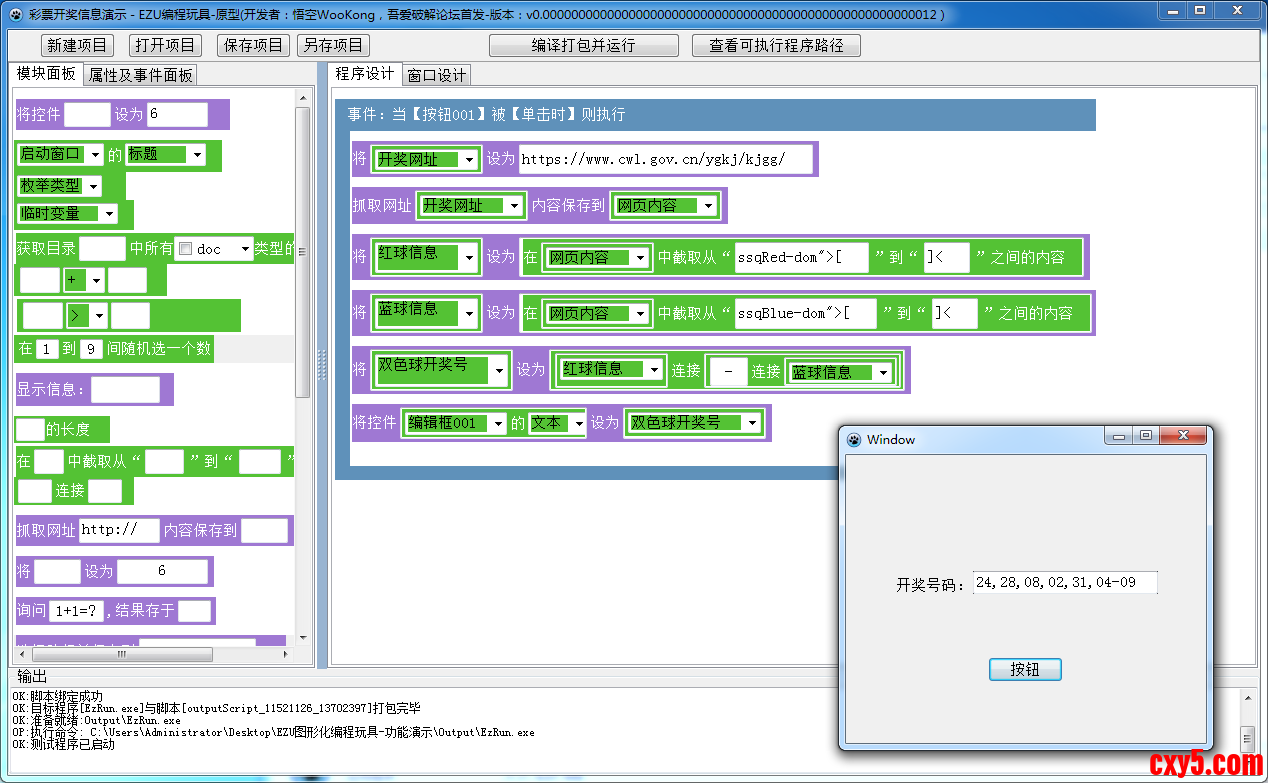Open the 窗口设计 tab
The height and width of the screenshot is (783, 1268).
(436, 75)
